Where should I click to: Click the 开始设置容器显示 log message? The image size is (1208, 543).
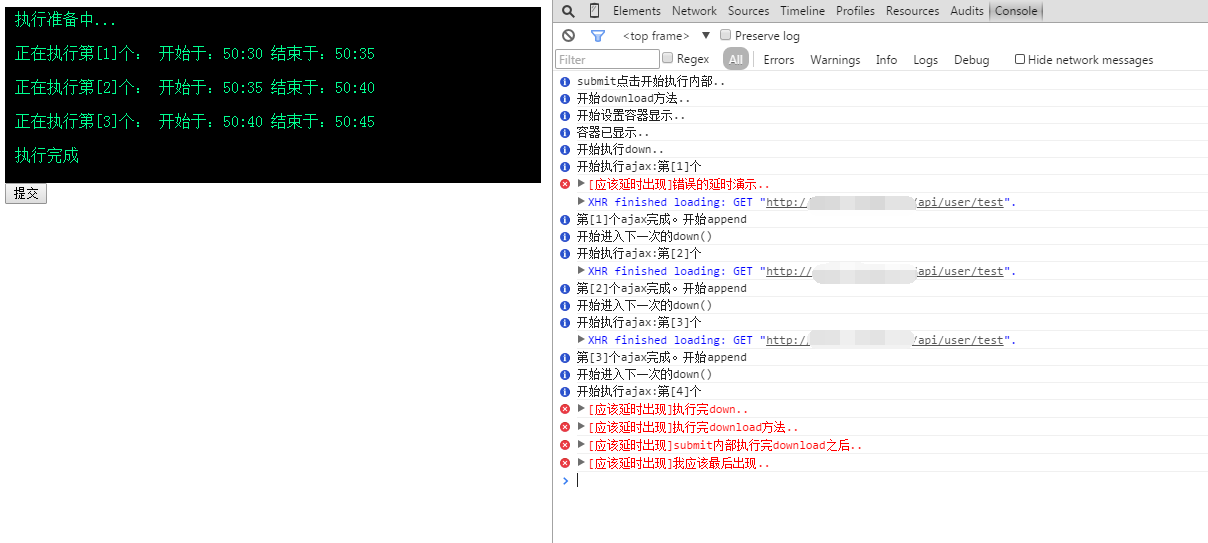point(631,115)
